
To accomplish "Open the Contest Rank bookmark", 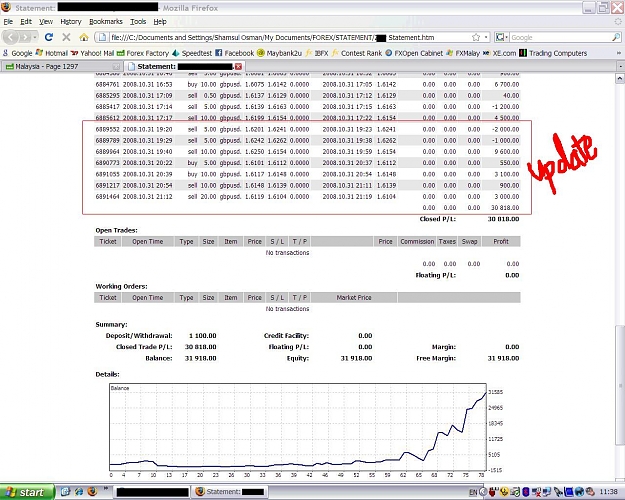I will tap(357, 53).
